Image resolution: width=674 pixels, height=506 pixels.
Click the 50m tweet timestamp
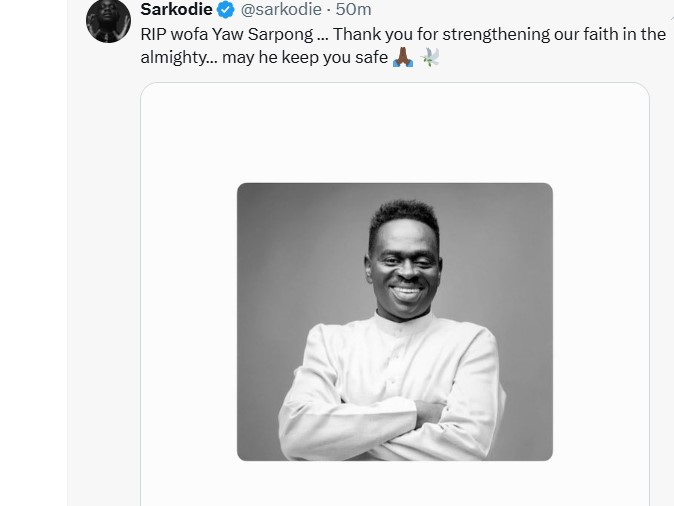[x=354, y=10]
